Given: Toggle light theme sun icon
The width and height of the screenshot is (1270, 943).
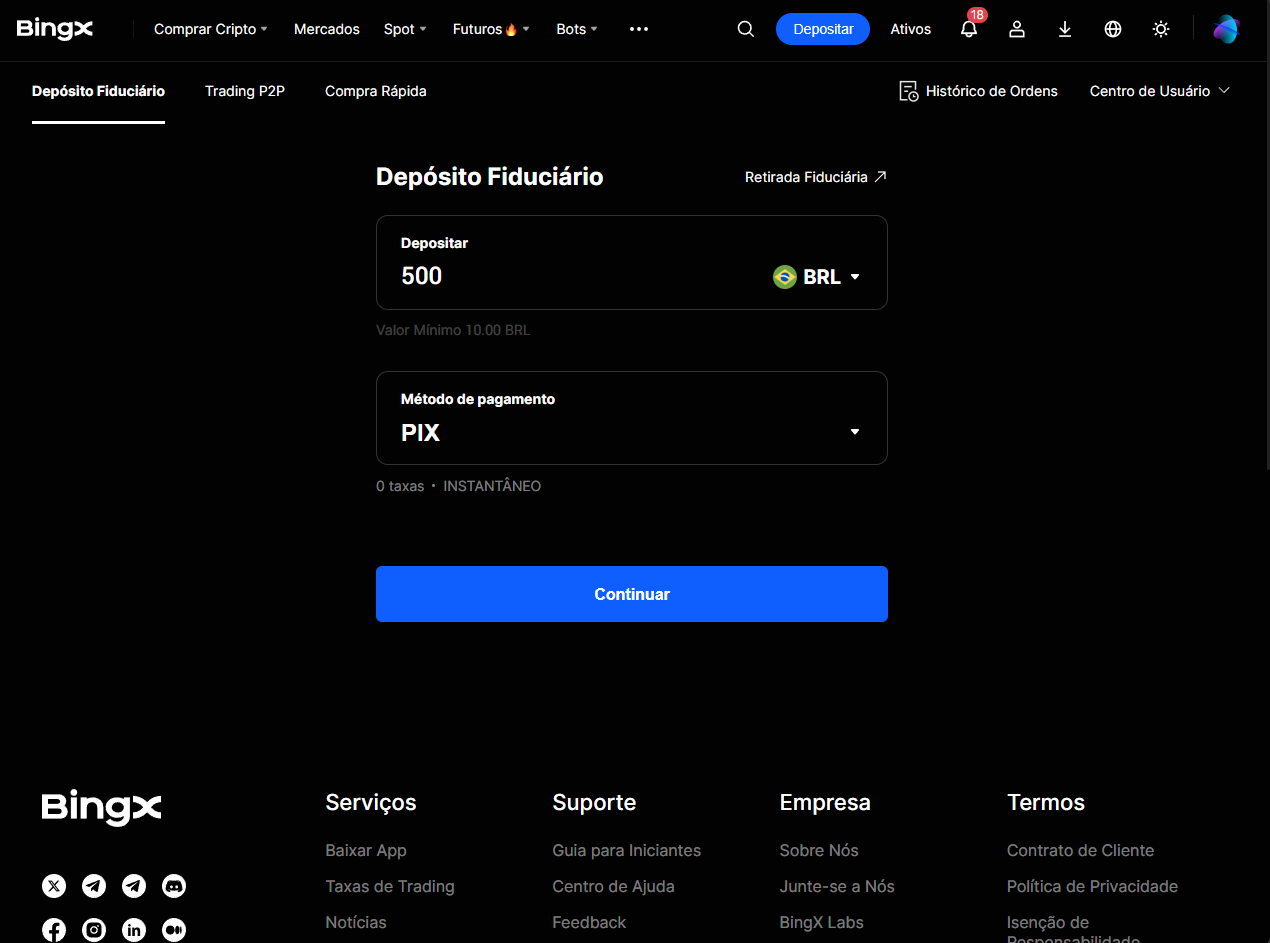Looking at the screenshot, I should coord(1161,29).
